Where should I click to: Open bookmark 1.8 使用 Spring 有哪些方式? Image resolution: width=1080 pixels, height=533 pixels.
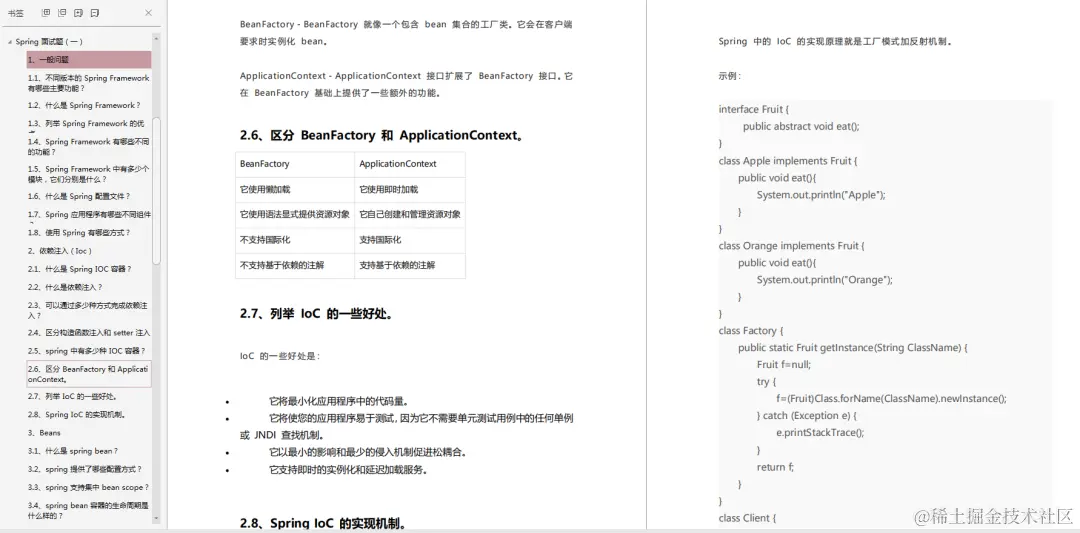pos(79,233)
